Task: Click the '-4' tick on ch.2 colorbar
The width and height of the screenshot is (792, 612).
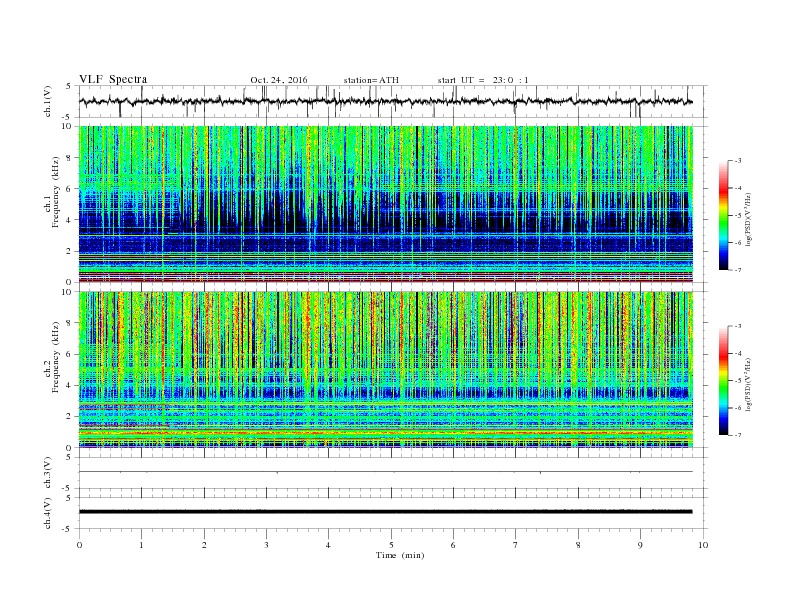Action: click(x=737, y=353)
